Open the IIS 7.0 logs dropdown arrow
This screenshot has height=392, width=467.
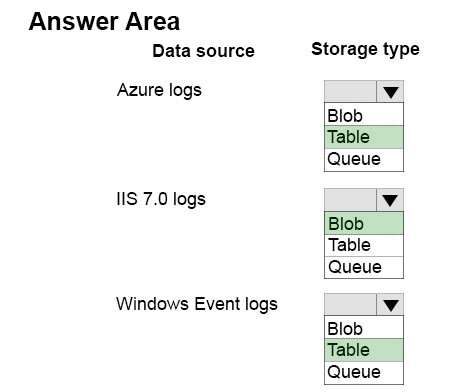pyautogui.click(x=390, y=200)
